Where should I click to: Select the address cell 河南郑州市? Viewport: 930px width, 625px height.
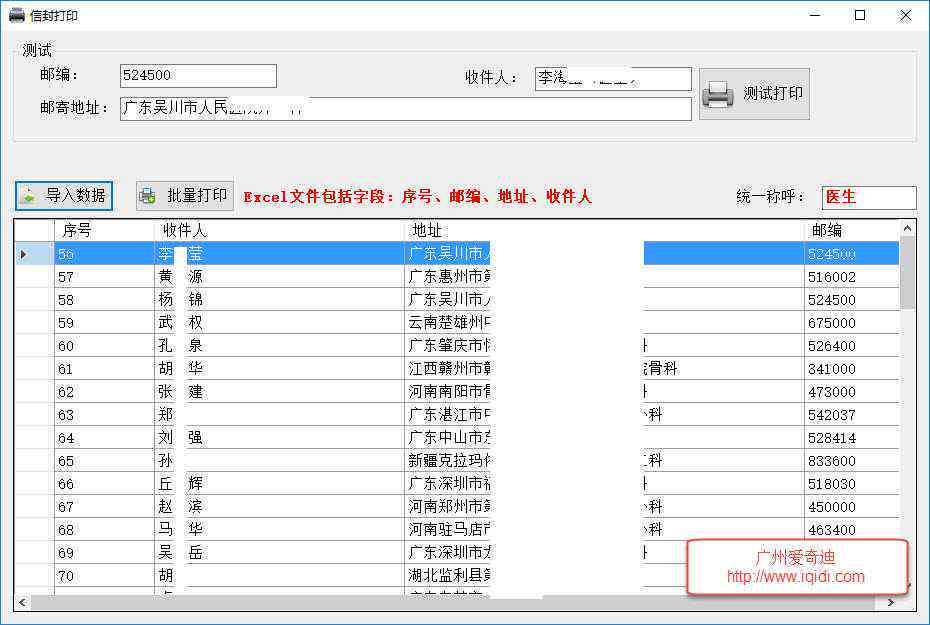(x=604, y=507)
